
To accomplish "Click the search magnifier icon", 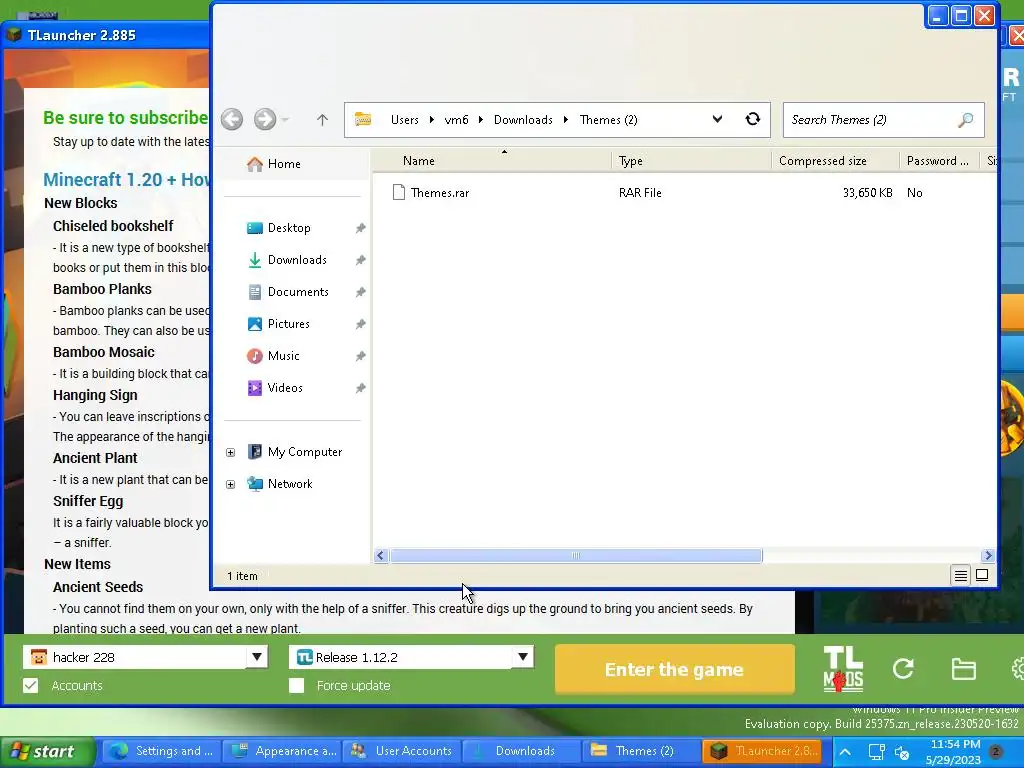I will (965, 120).
